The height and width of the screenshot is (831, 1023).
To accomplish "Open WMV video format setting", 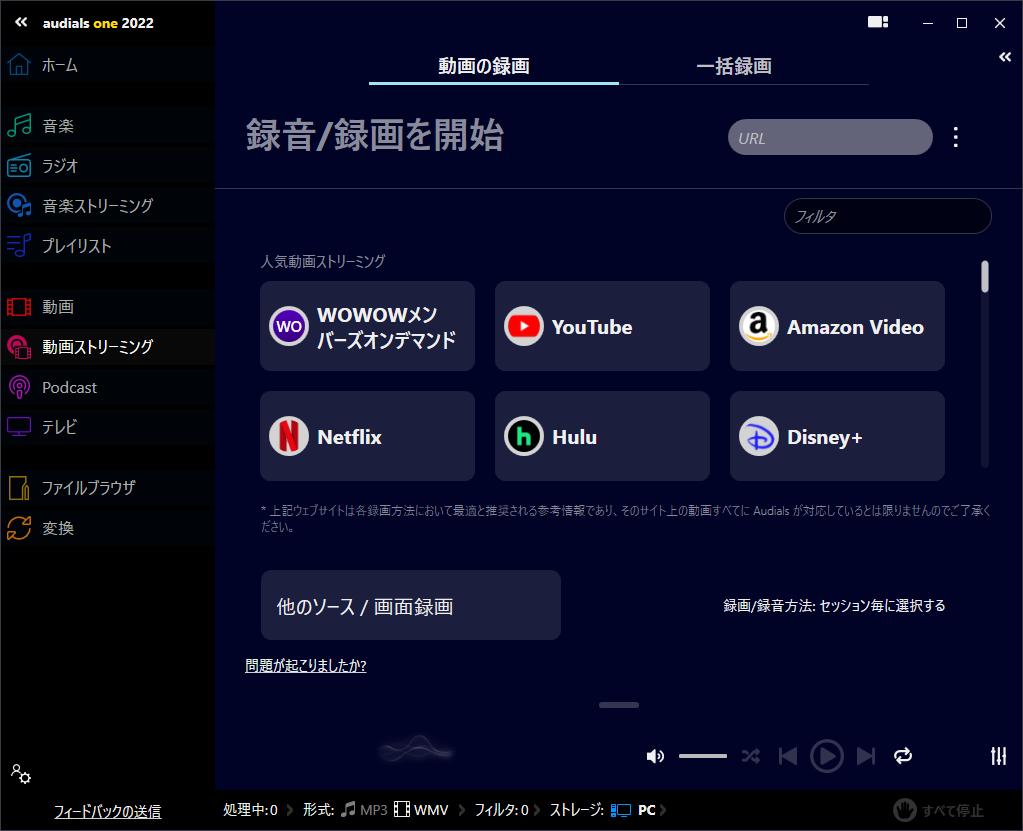I will pyautogui.click(x=421, y=810).
